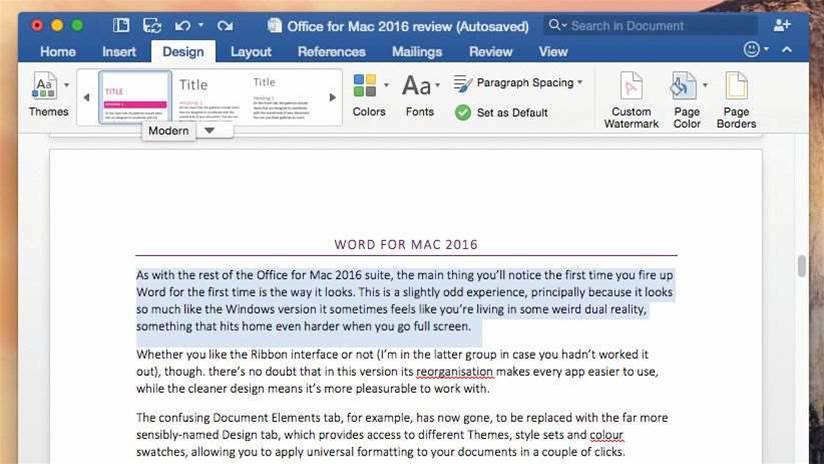This screenshot has width=824, height=464.
Task: Collapse the ribbon with the caret
Action: click(787, 49)
